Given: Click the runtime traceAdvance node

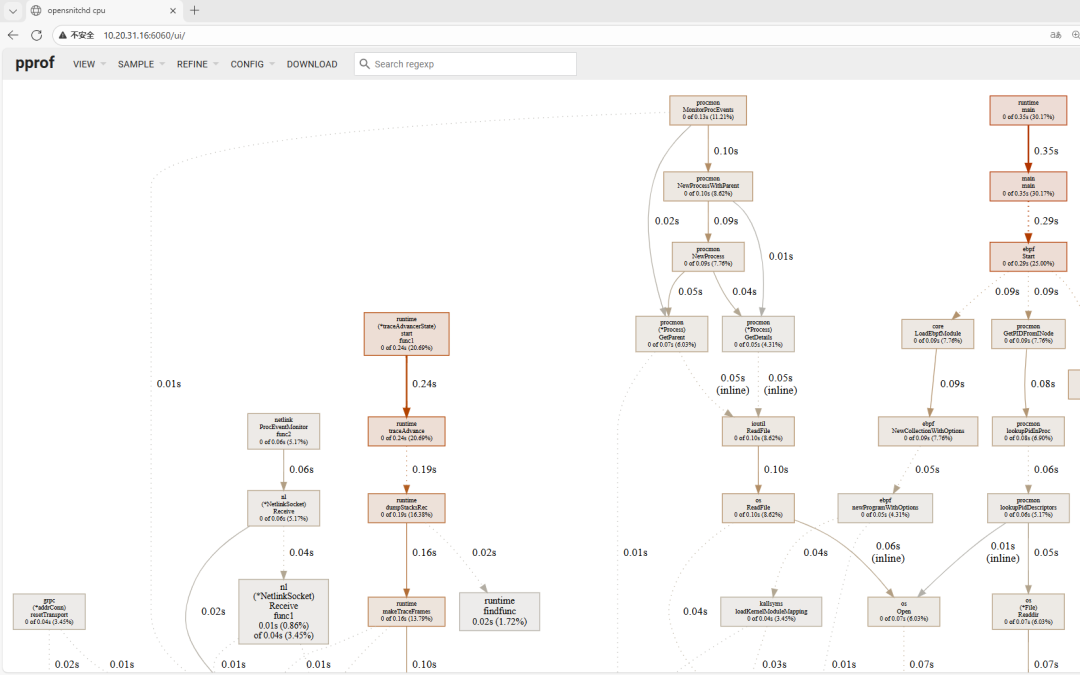Looking at the screenshot, I should (406, 431).
